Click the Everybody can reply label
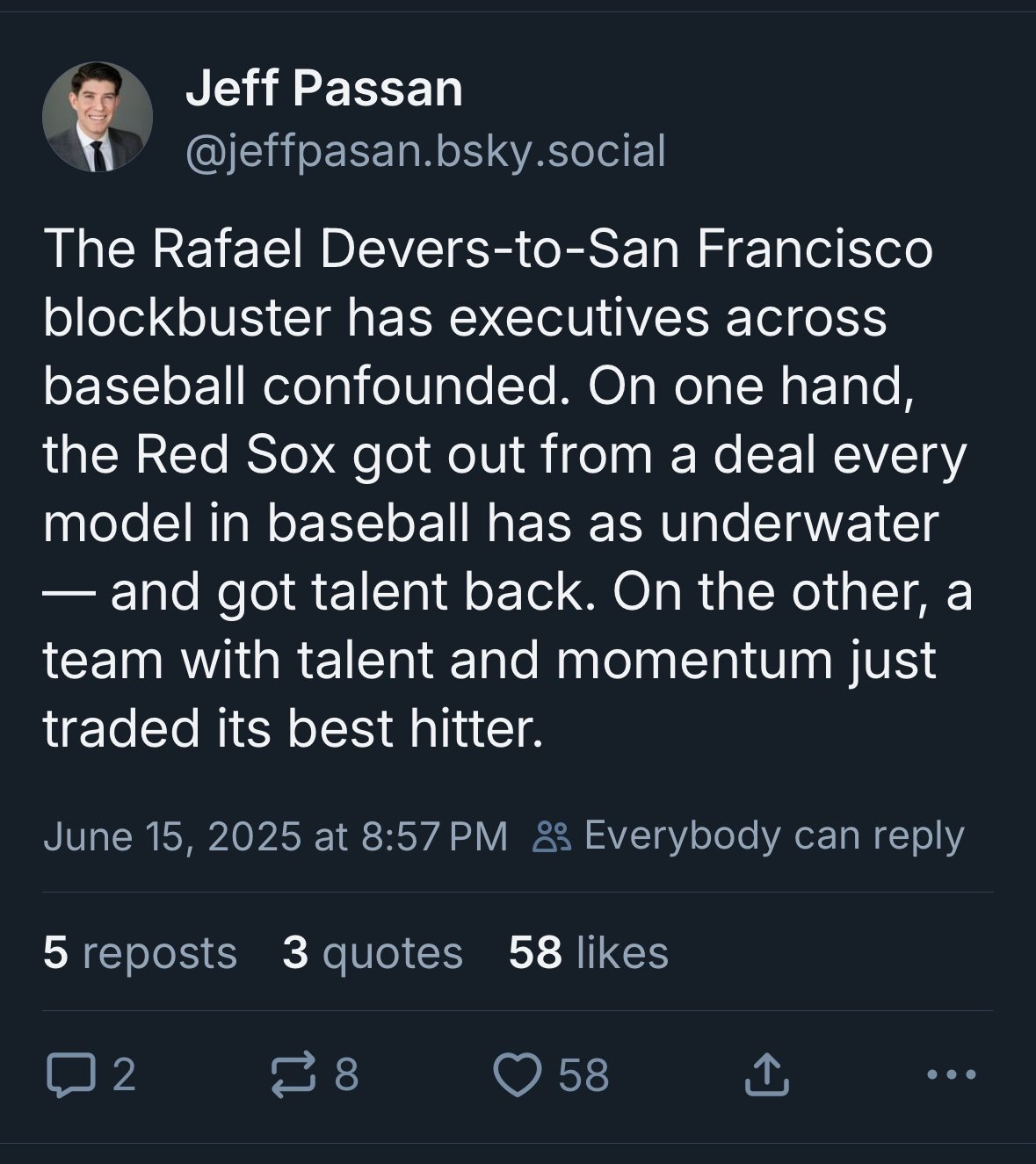The width and height of the screenshot is (1036, 1164). pos(773,836)
